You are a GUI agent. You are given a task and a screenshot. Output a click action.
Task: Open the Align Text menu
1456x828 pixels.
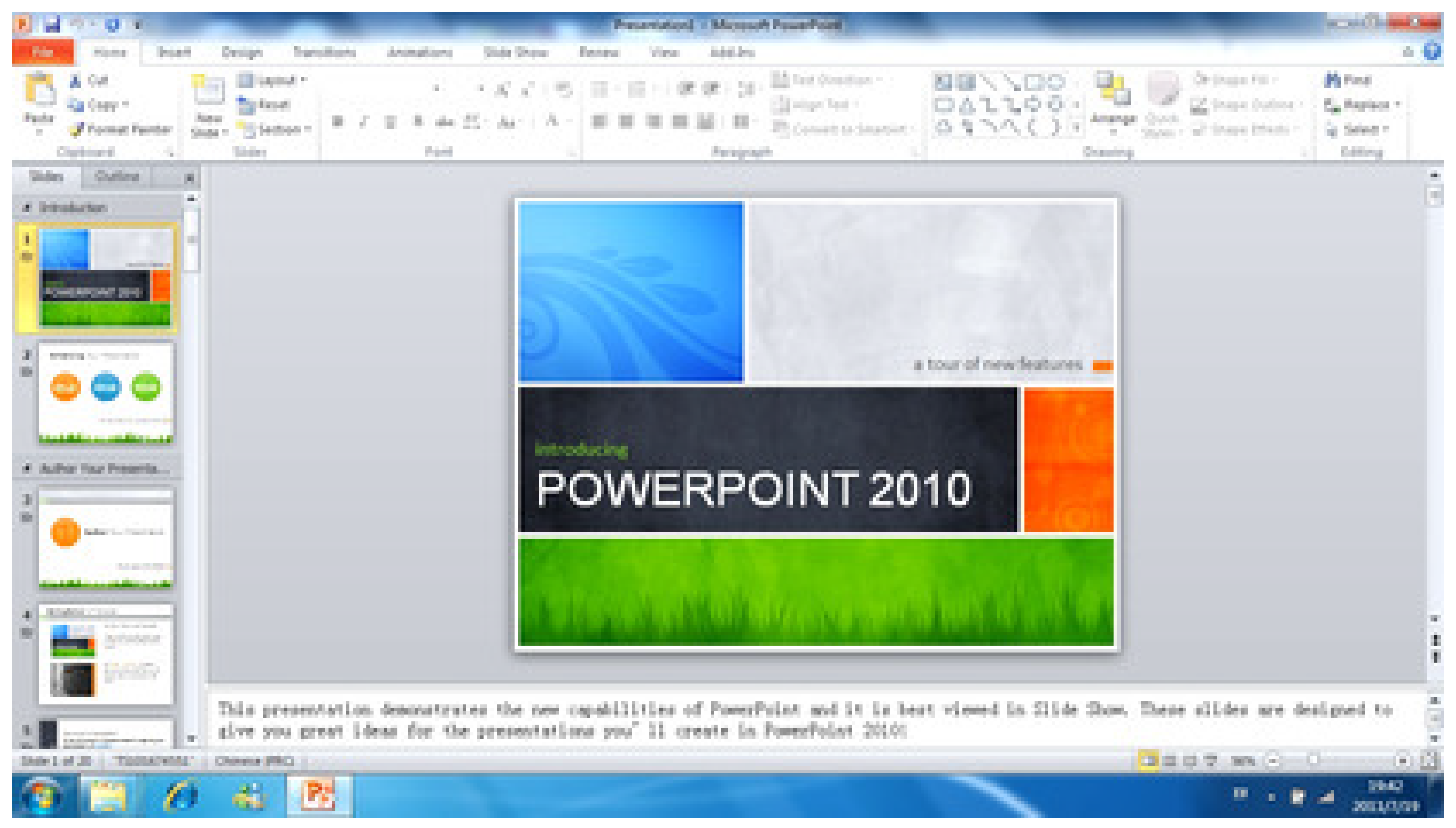pos(815,104)
